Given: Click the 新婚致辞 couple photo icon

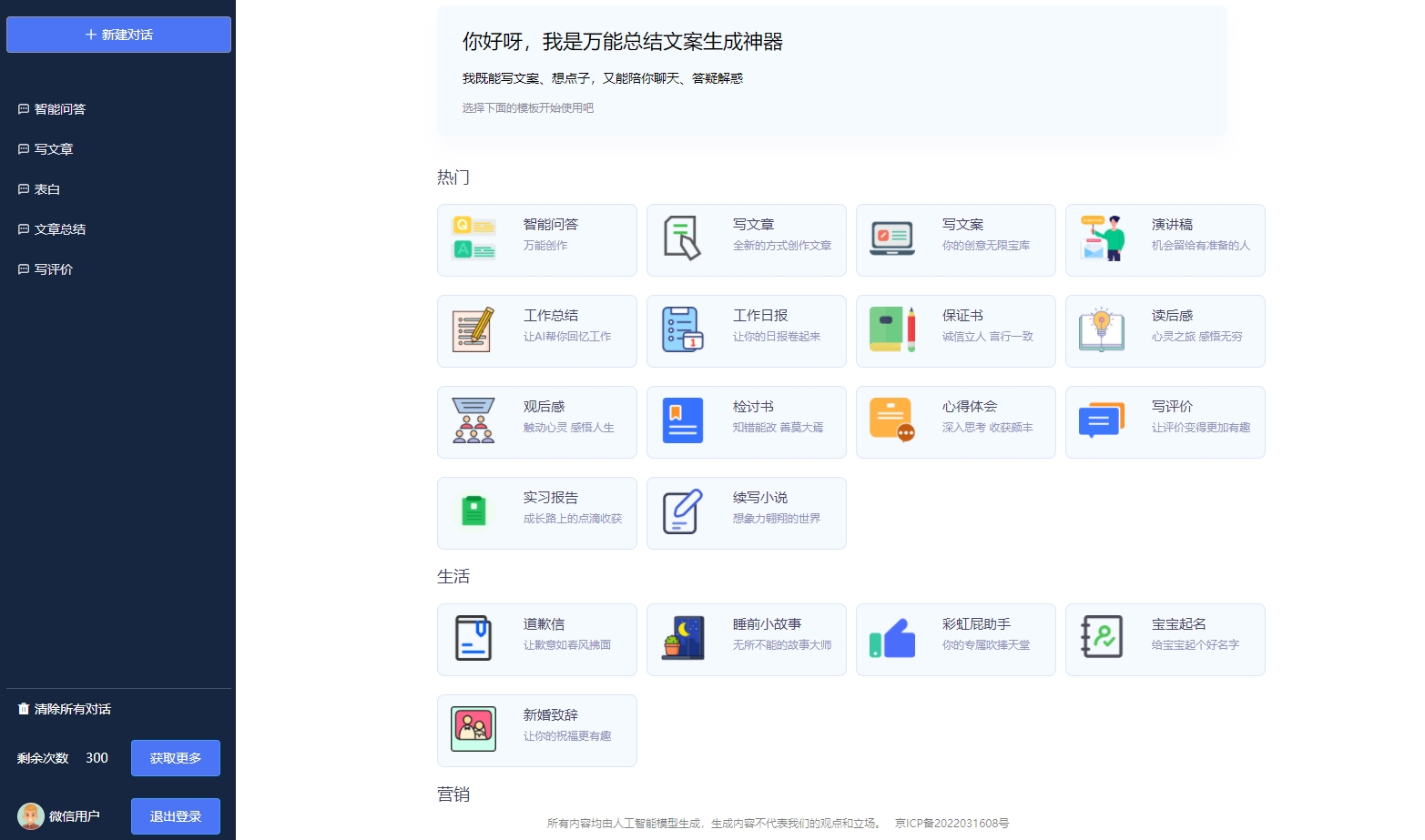Looking at the screenshot, I should pyautogui.click(x=473, y=729).
